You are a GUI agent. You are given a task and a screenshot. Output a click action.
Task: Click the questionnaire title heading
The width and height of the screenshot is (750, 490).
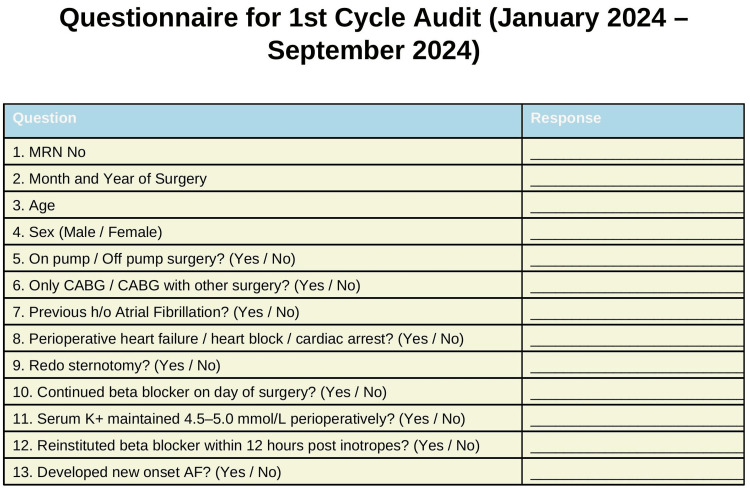374,34
